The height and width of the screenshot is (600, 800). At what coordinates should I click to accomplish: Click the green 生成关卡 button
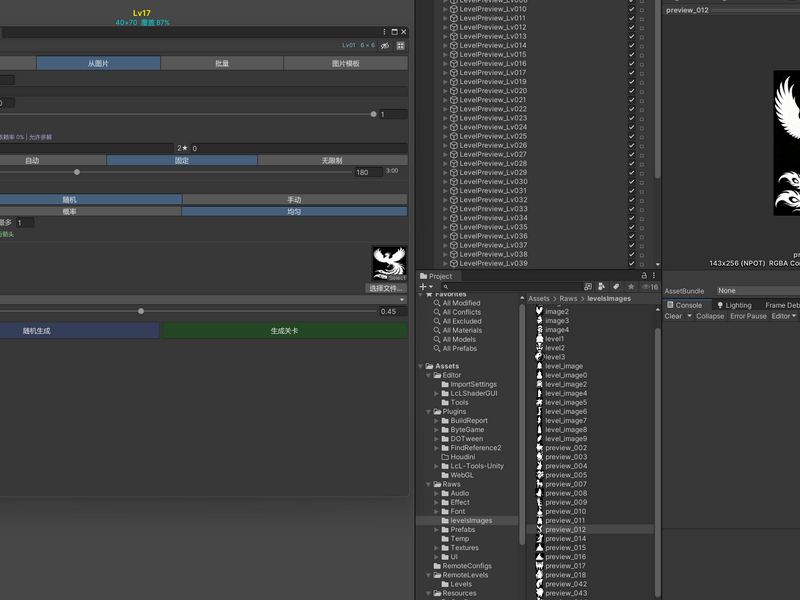[284, 331]
